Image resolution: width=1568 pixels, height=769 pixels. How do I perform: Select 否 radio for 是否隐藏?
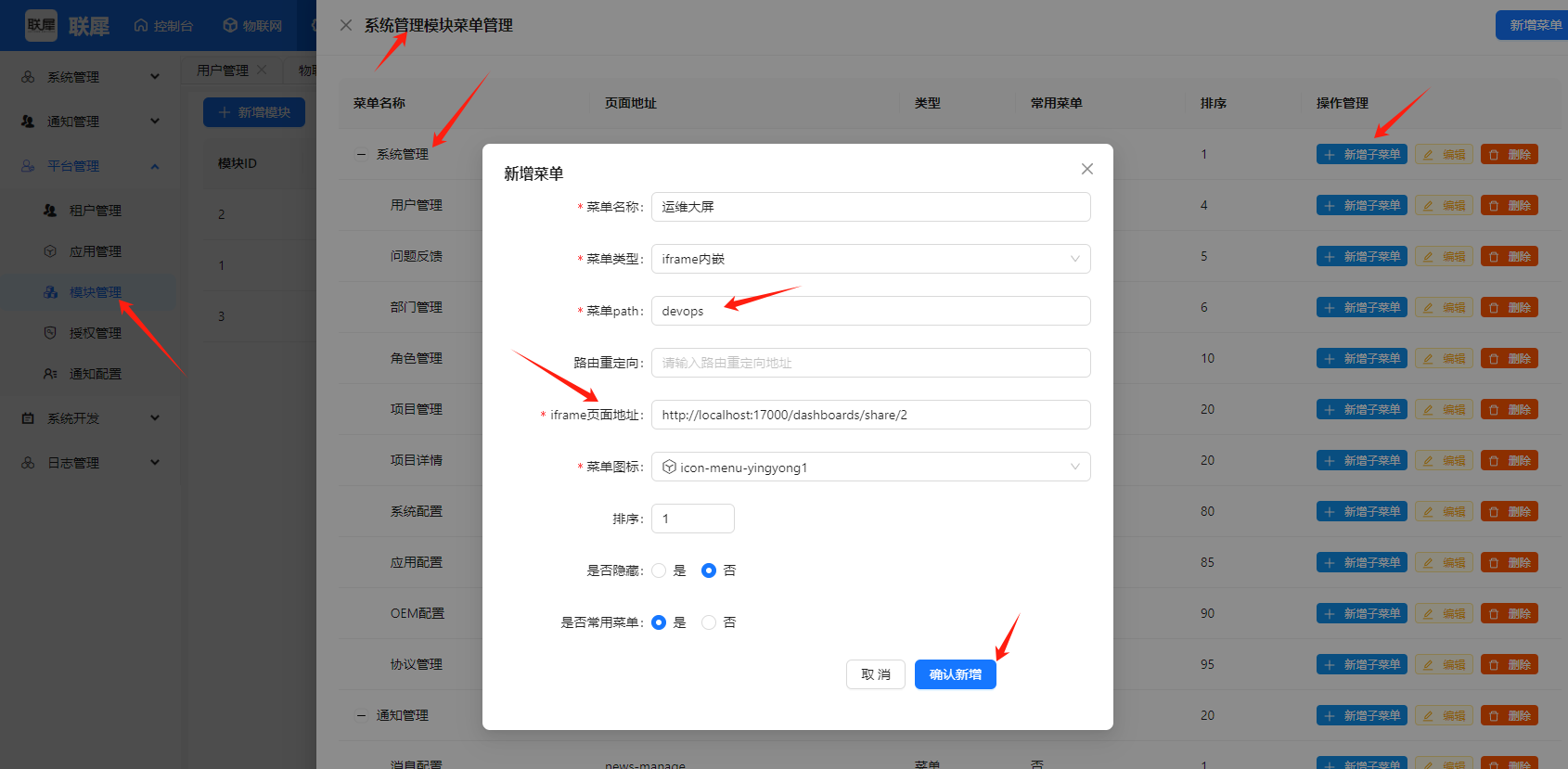[709, 570]
